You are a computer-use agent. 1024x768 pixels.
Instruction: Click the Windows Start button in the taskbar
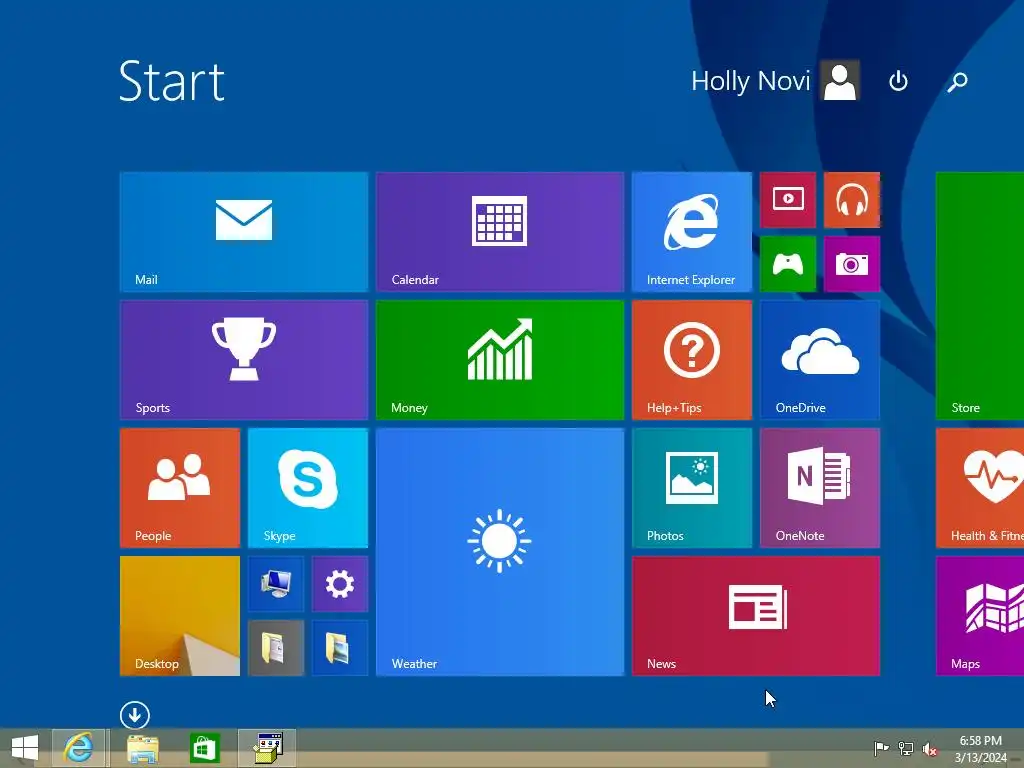(25, 748)
